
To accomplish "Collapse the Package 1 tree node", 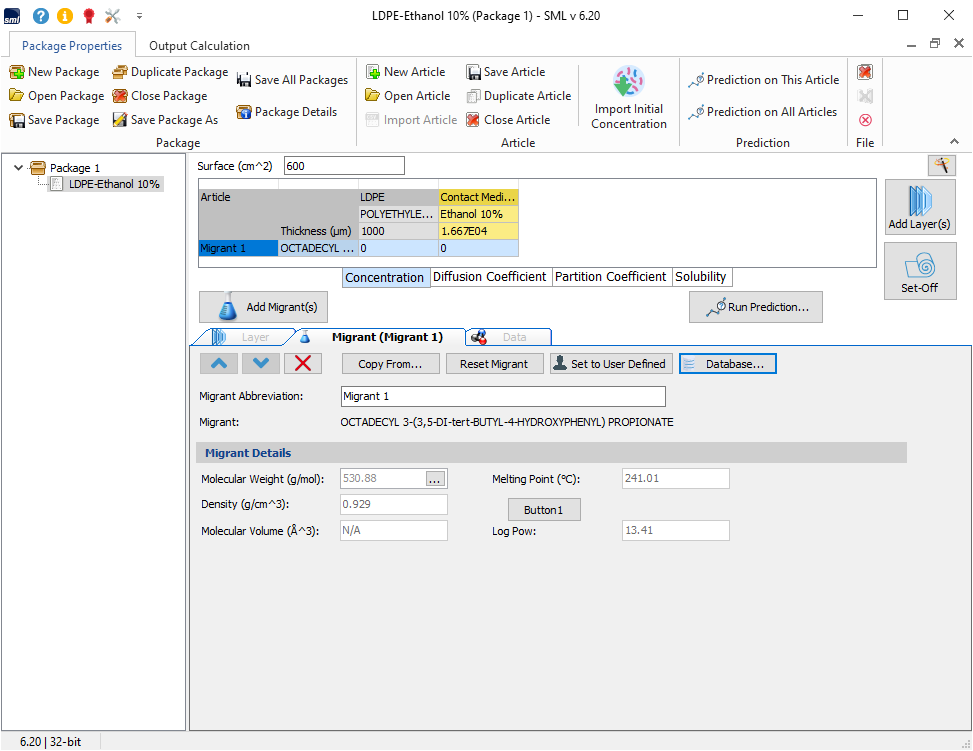I will coord(18,168).
